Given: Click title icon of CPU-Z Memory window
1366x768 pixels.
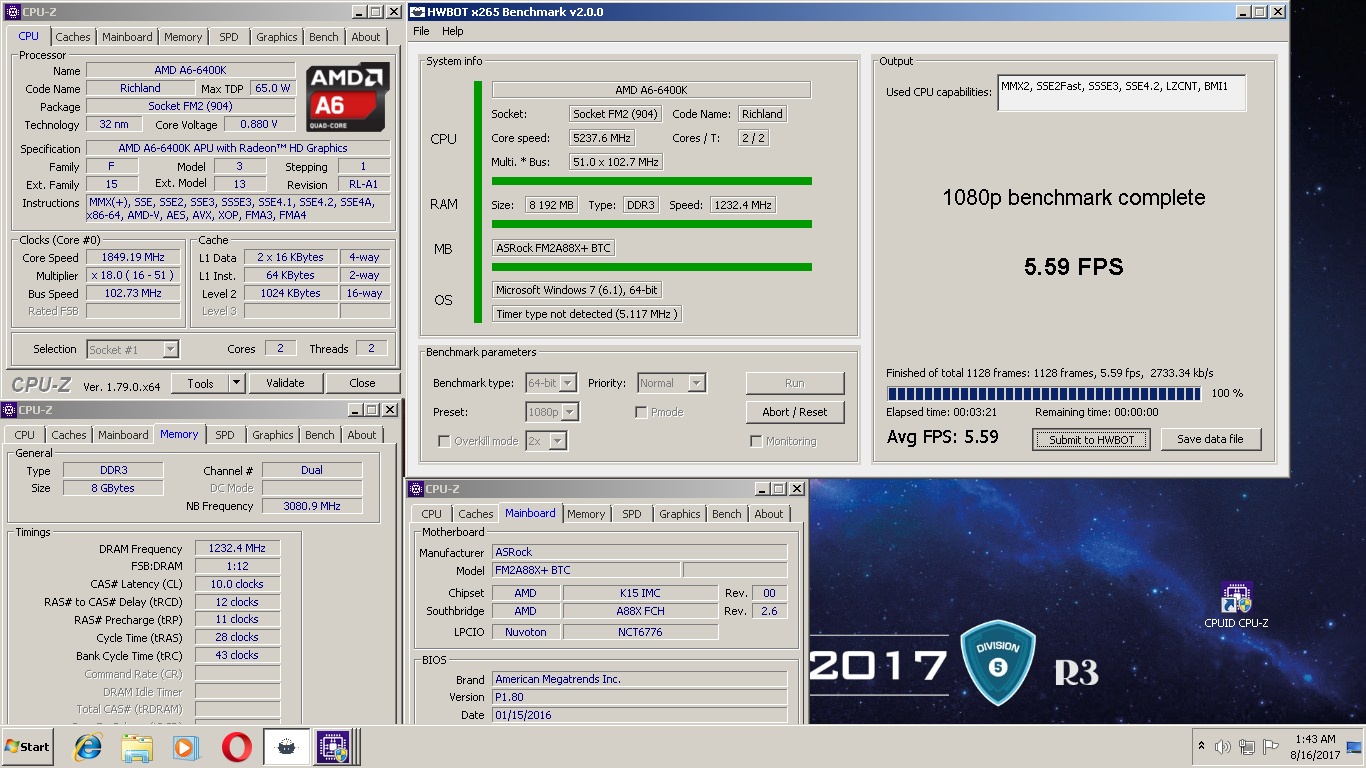Looking at the screenshot, I should [x=9, y=410].
